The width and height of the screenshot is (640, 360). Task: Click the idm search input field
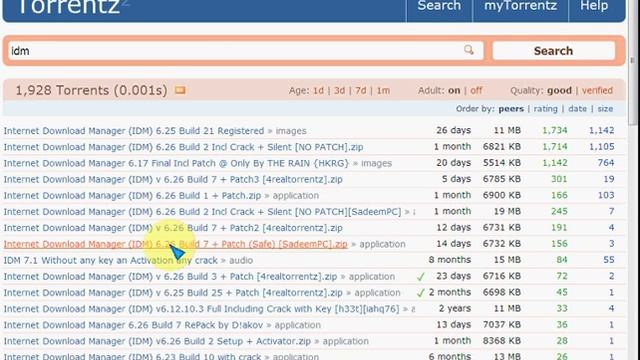coord(246,51)
